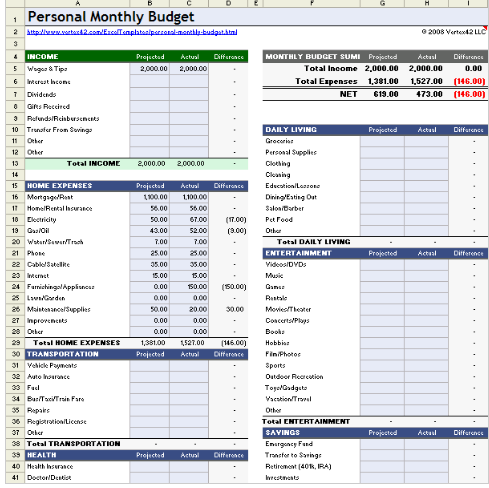Select the Auto Insurance label
Viewport: 489px width, 488px height.
click(x=48, y=377)
